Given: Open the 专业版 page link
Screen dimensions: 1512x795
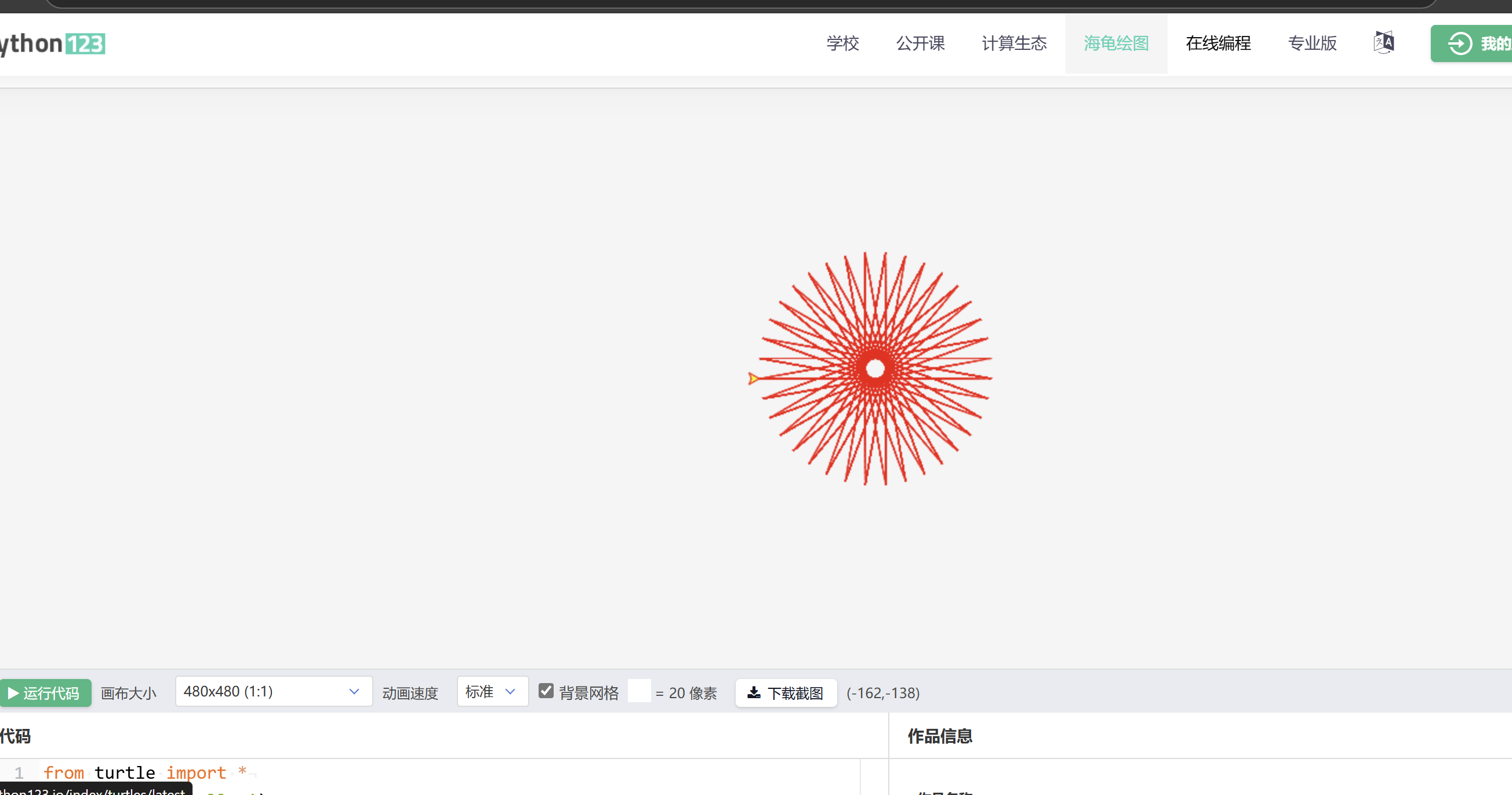Looking at the screenshot, I should coord(1312,43).
